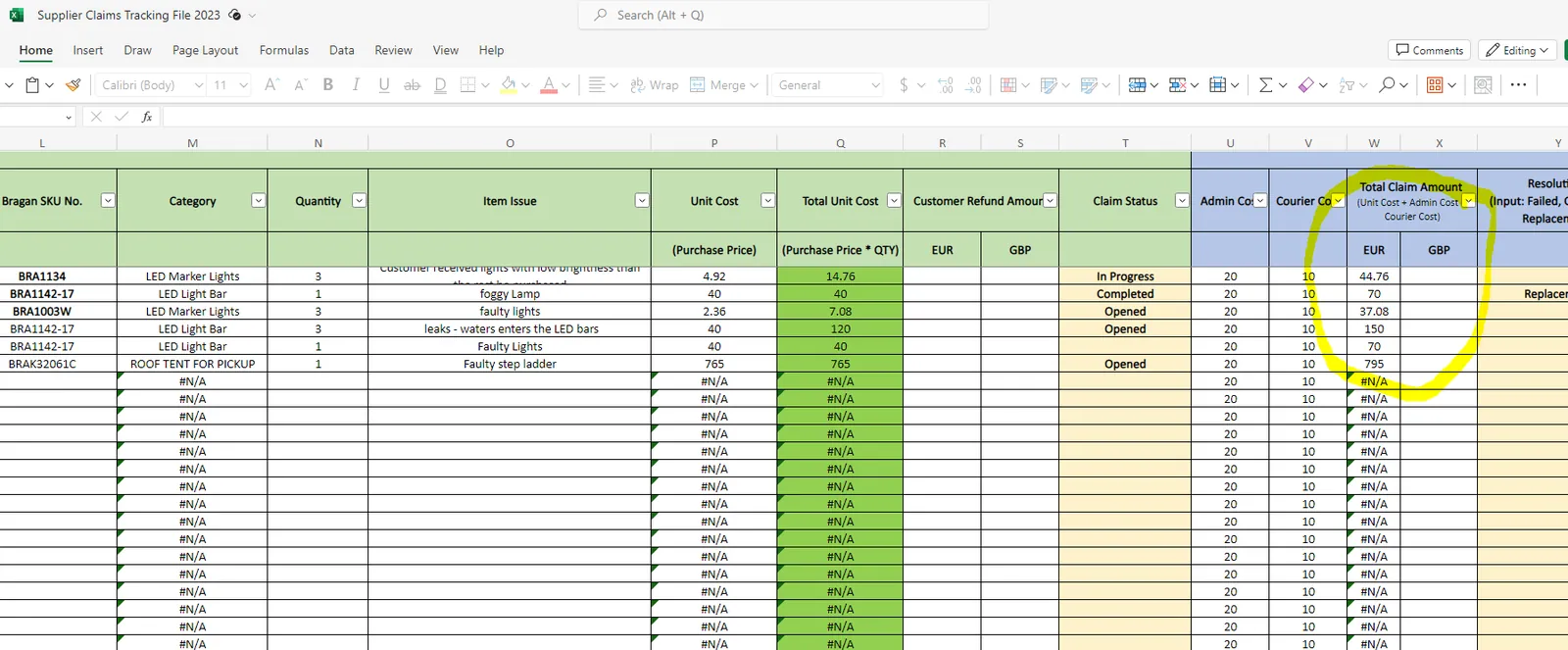Decrease font size with smaller A icon
This screenshot has height=650, width=1568.
click(301, 85)
